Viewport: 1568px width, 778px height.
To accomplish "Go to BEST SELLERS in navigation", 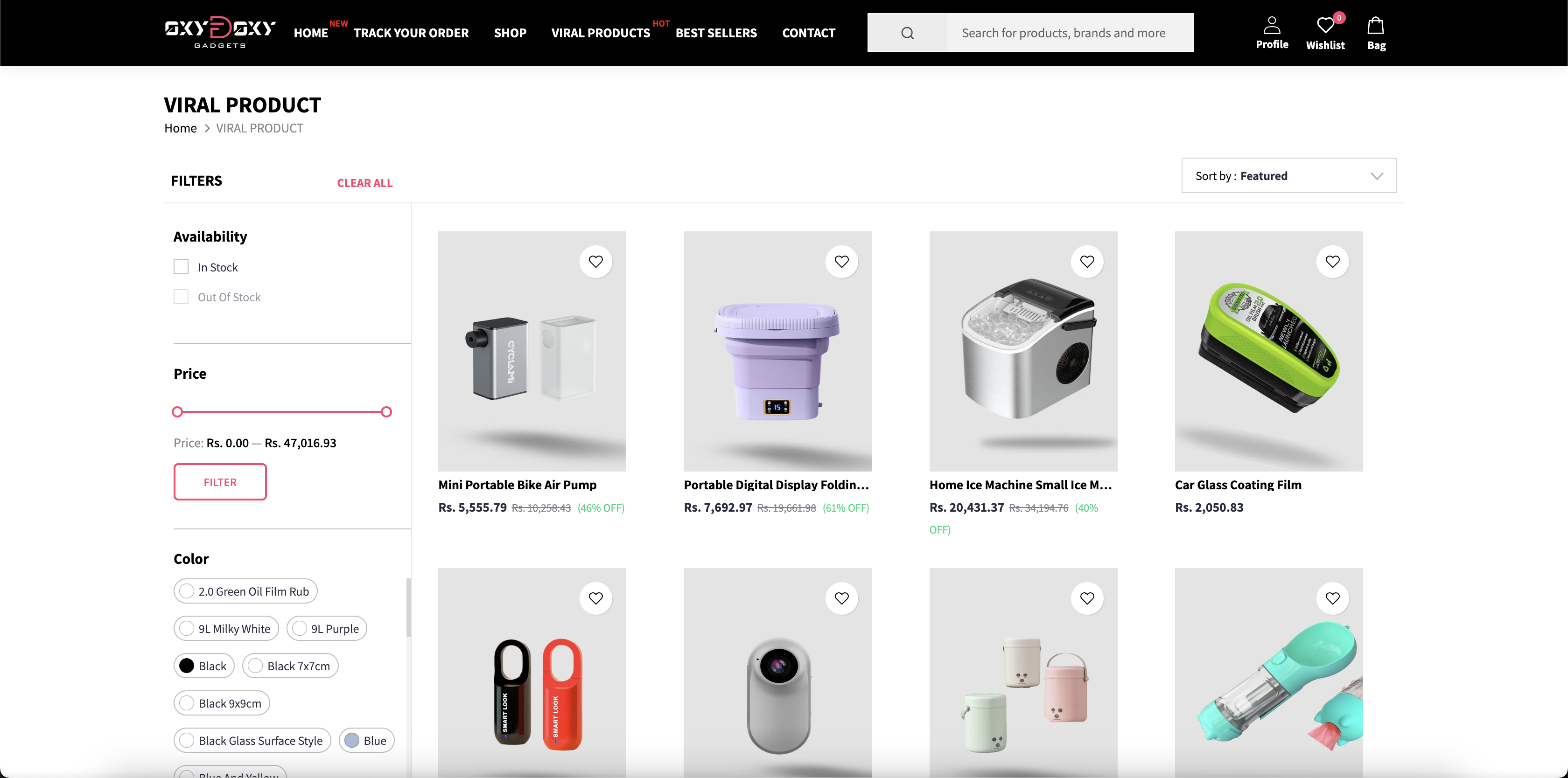I will pos(716,33).
